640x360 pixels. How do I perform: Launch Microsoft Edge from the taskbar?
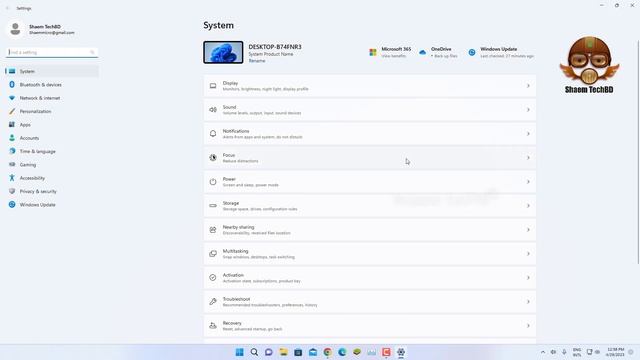point(342,352)
